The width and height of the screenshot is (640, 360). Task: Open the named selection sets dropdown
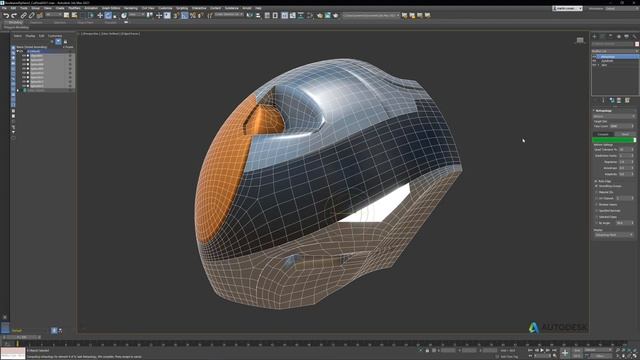point(229,15)
